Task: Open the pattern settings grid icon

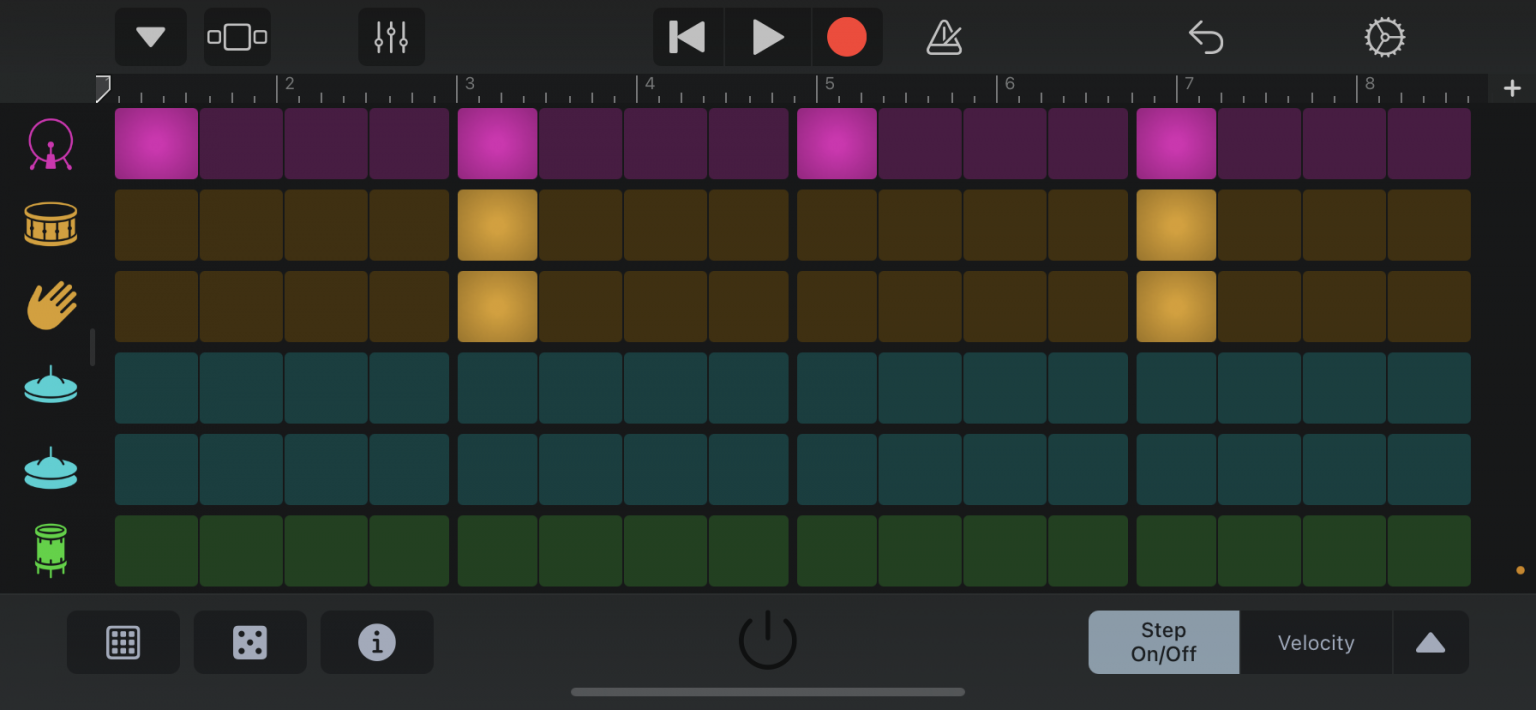Action: point(123,642)
